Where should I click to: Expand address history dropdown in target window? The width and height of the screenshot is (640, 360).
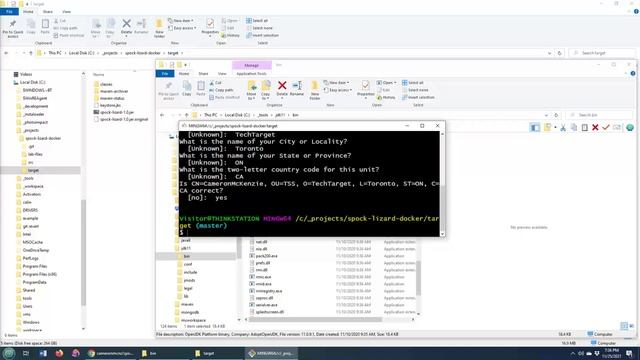[549, 53]
